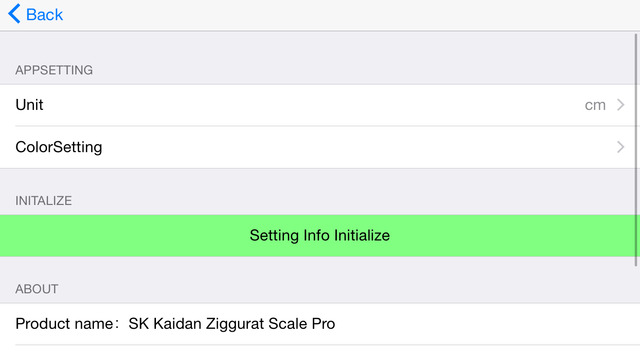Image resolution: width=640 pixels, height=360 pixels.
Task: Click the Setting Info Initialize text
Action: click(320, 236)
